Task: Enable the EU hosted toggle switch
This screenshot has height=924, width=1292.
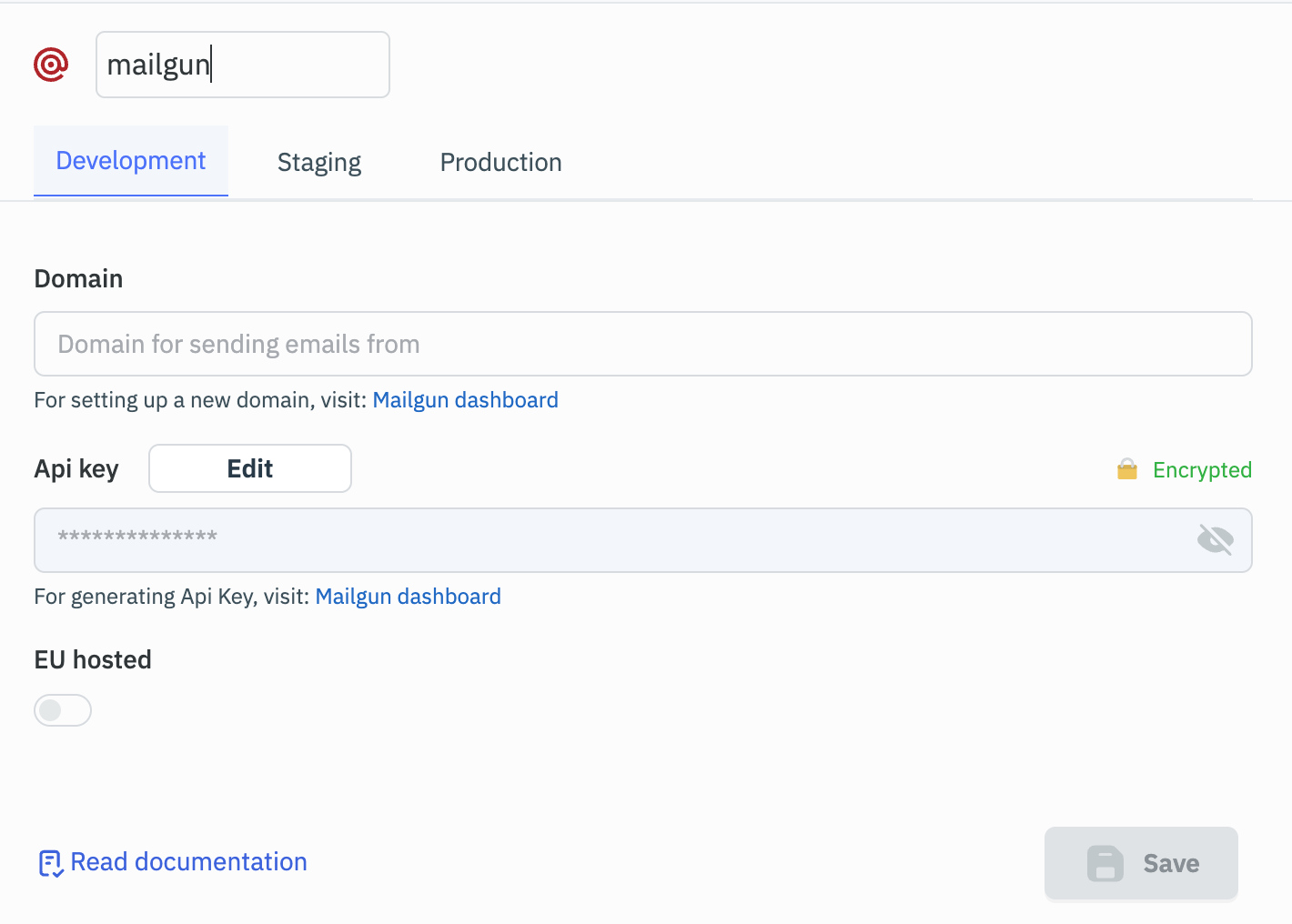Action: pos(63,710)
